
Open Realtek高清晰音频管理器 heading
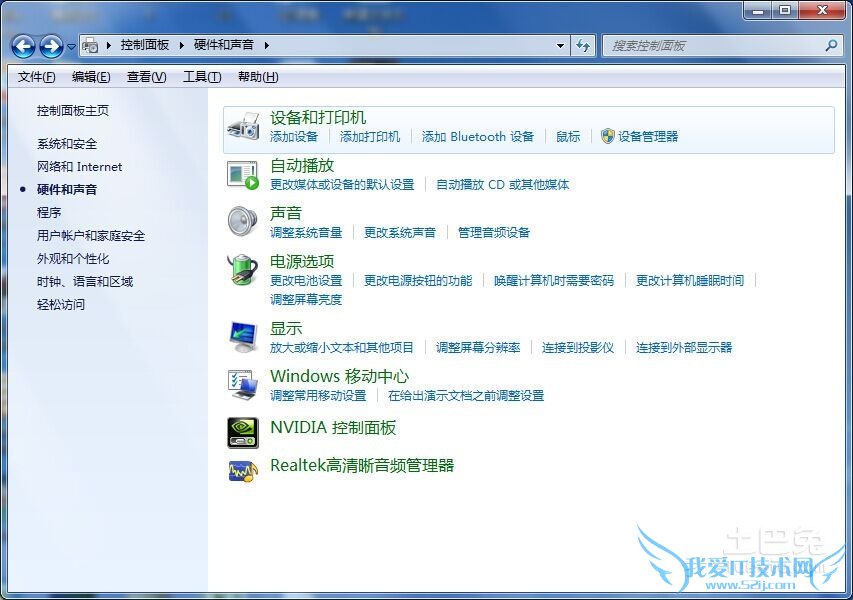(x=362, y=465)
